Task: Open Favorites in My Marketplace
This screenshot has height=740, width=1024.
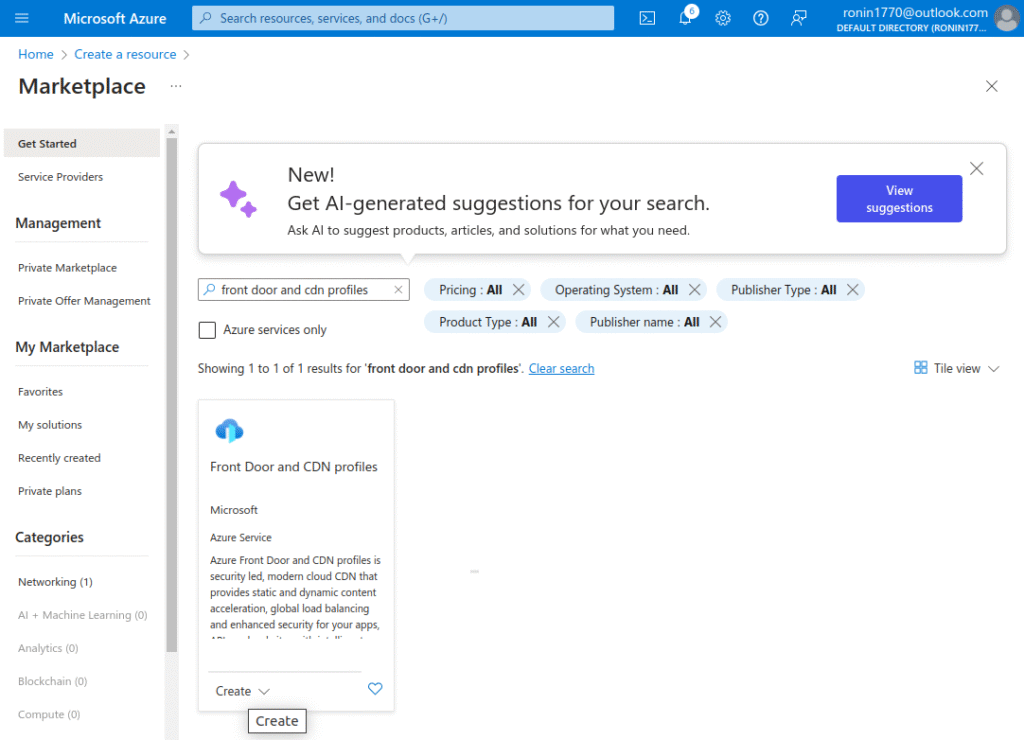Action: point(40,392)
